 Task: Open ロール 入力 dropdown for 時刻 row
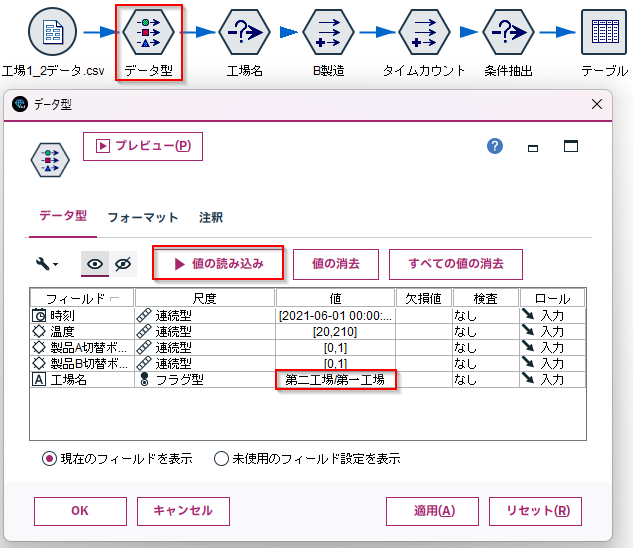[552, 315]
